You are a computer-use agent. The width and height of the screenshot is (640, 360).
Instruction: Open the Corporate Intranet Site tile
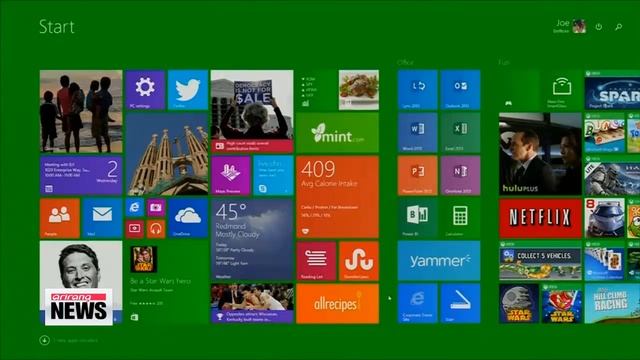[418, 303]
